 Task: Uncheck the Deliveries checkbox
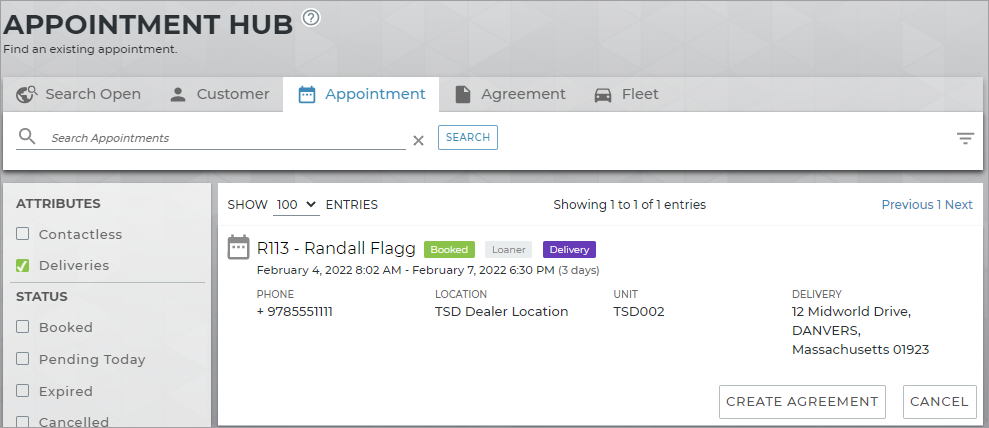23,266
